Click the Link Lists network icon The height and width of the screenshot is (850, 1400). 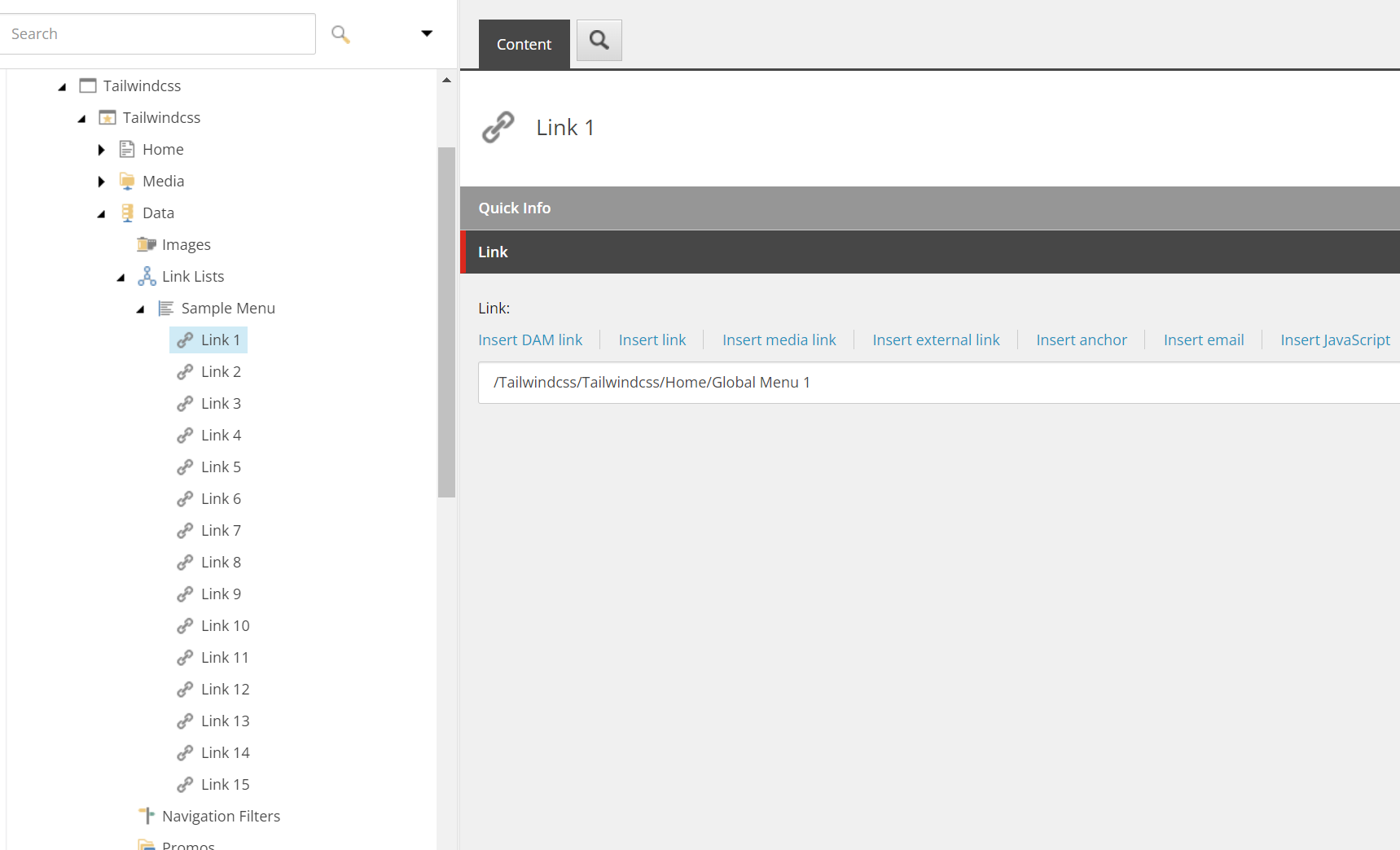pyautogui.click(x=147, y=276)
